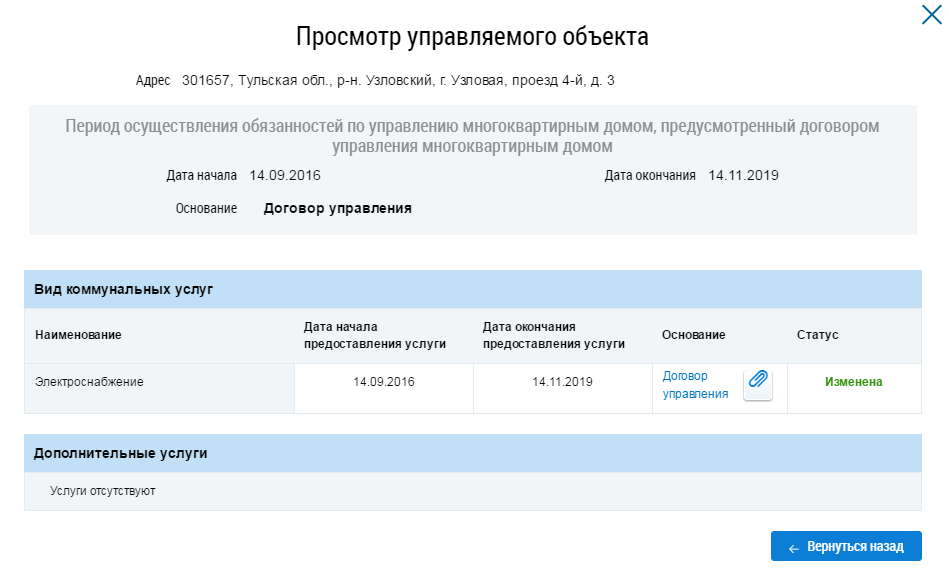Click the service start date 14.09.2016 cell
Viewport: 949px width, 577px height.
[x=383, y=382]
